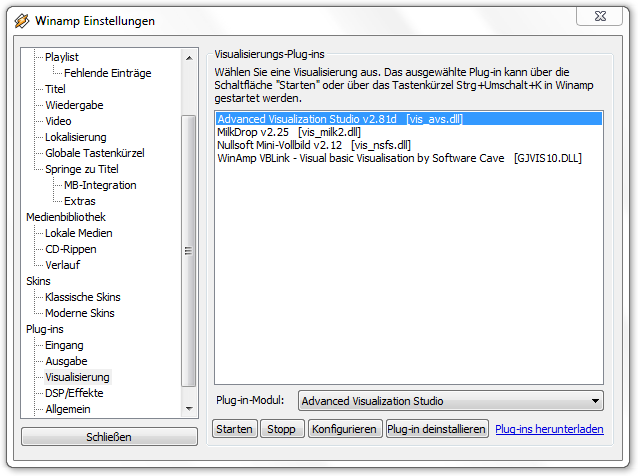The width and height of the screenshot is (638, 476).
Task: Select Moderne Skins in the tree
Action: point(79,313)
